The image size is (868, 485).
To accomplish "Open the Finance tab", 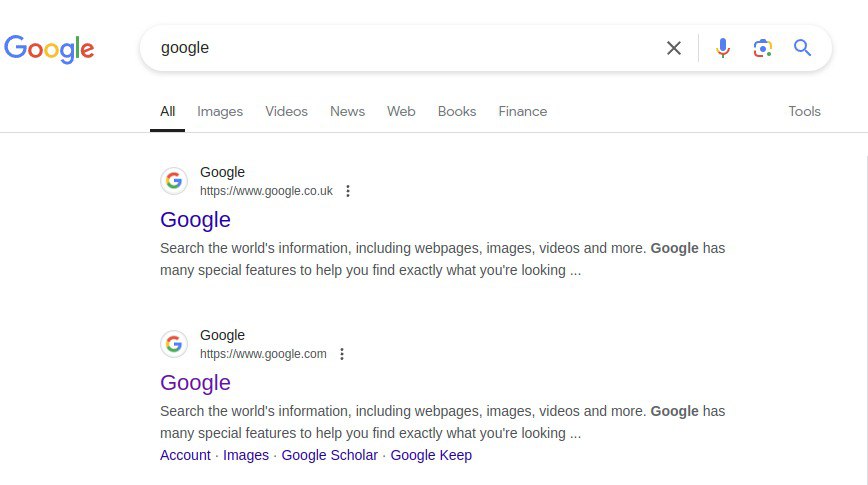I will click(x=523, y=111).
